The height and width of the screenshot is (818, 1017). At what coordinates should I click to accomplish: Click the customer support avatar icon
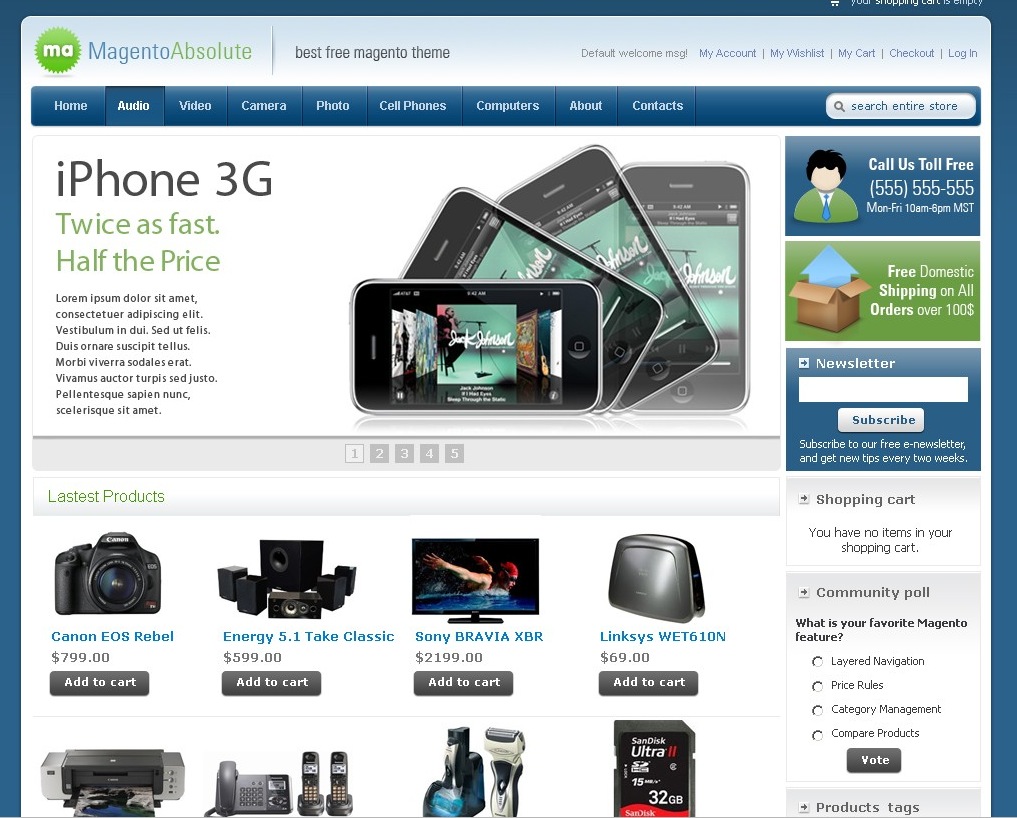[826, 186]
